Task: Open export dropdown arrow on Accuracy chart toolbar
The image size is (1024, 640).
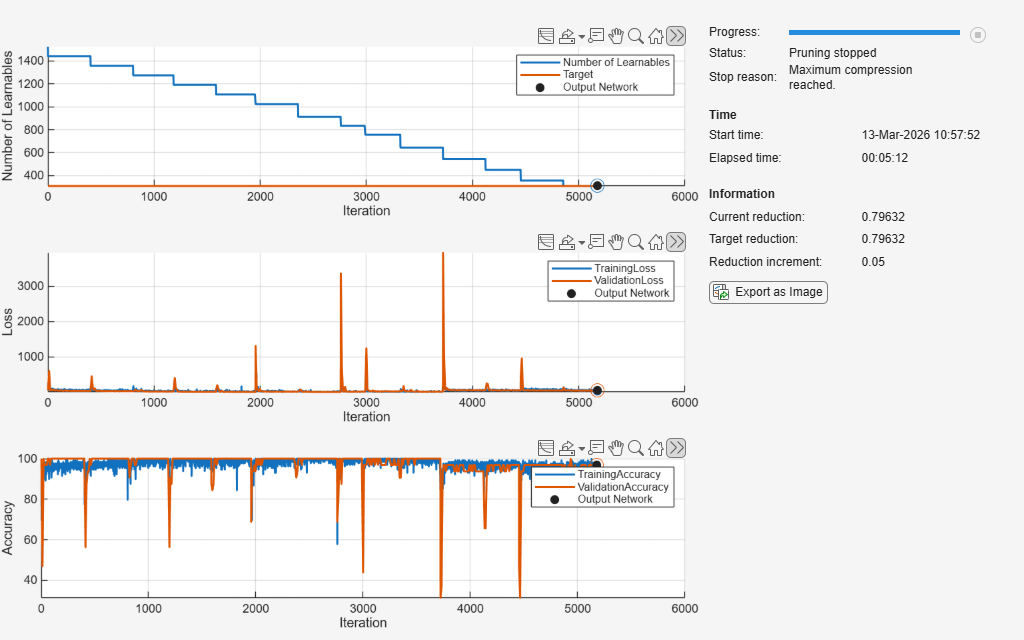Action: (581, 449)
